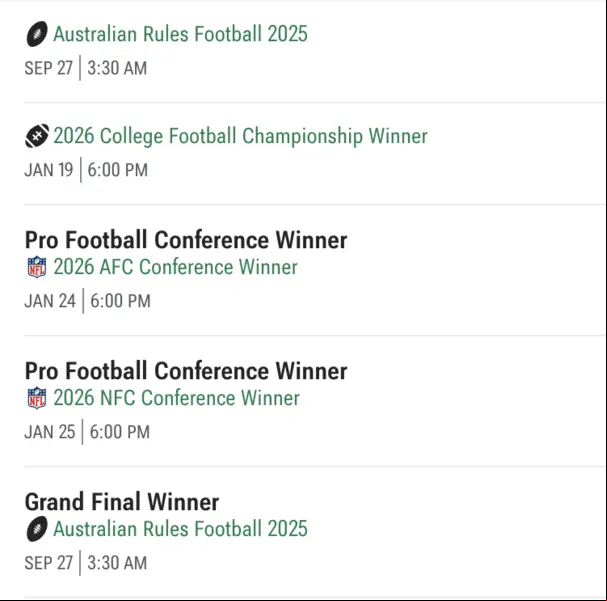This screenshot has width=607, height=601.
Task: Open the topmost Australian Rules Football 2025 link
Action: point(180,34)
